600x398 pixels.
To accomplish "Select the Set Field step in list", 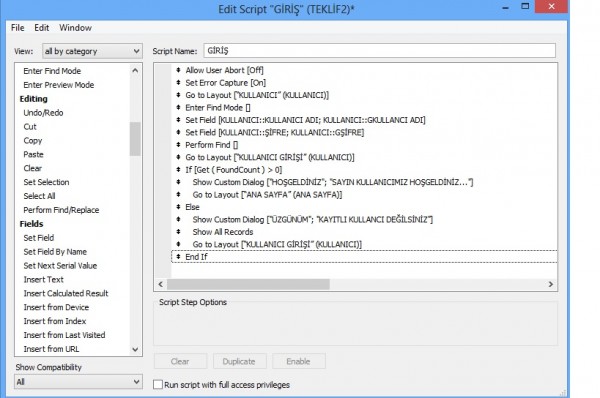I will (39, 238).
